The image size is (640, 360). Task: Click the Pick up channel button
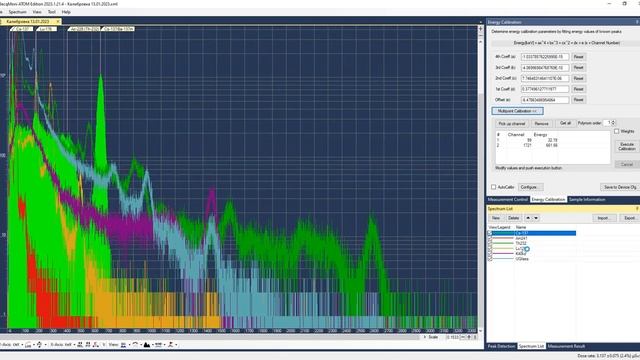511,123
